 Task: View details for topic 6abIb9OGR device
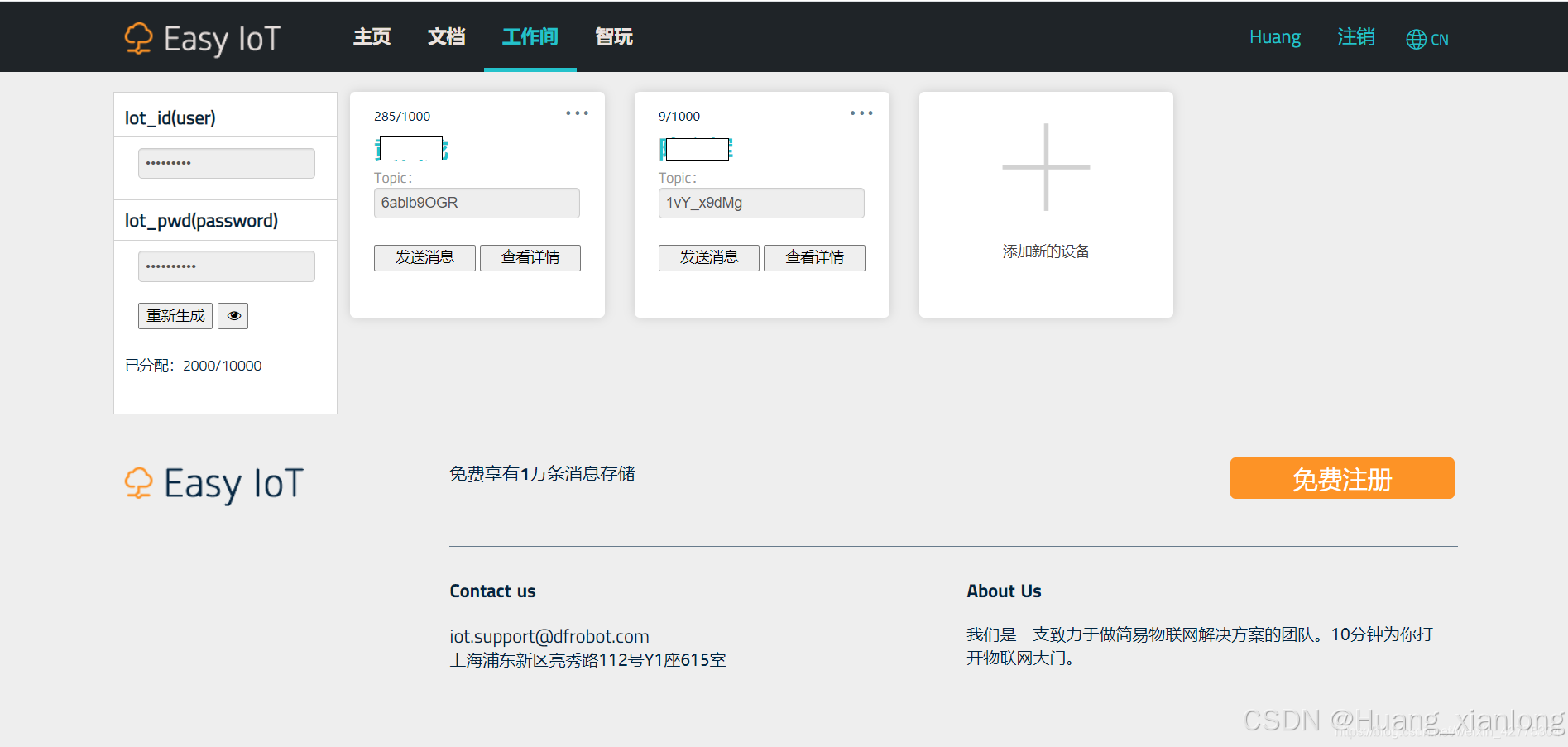[530, 258]
